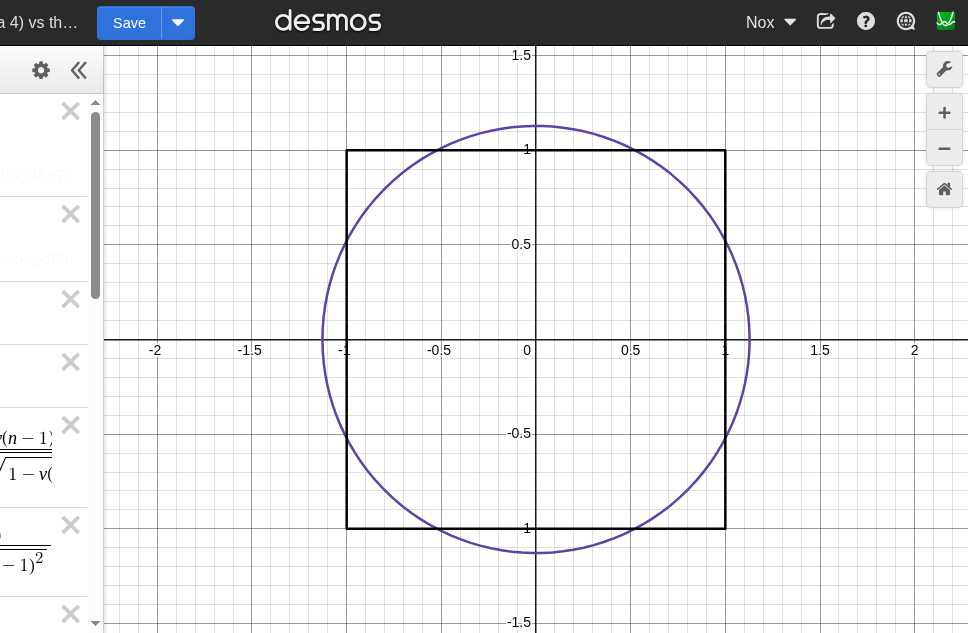This screenshot has height=633, width=968.
Task: Share the graph using share icon
Action: (825, 22)
